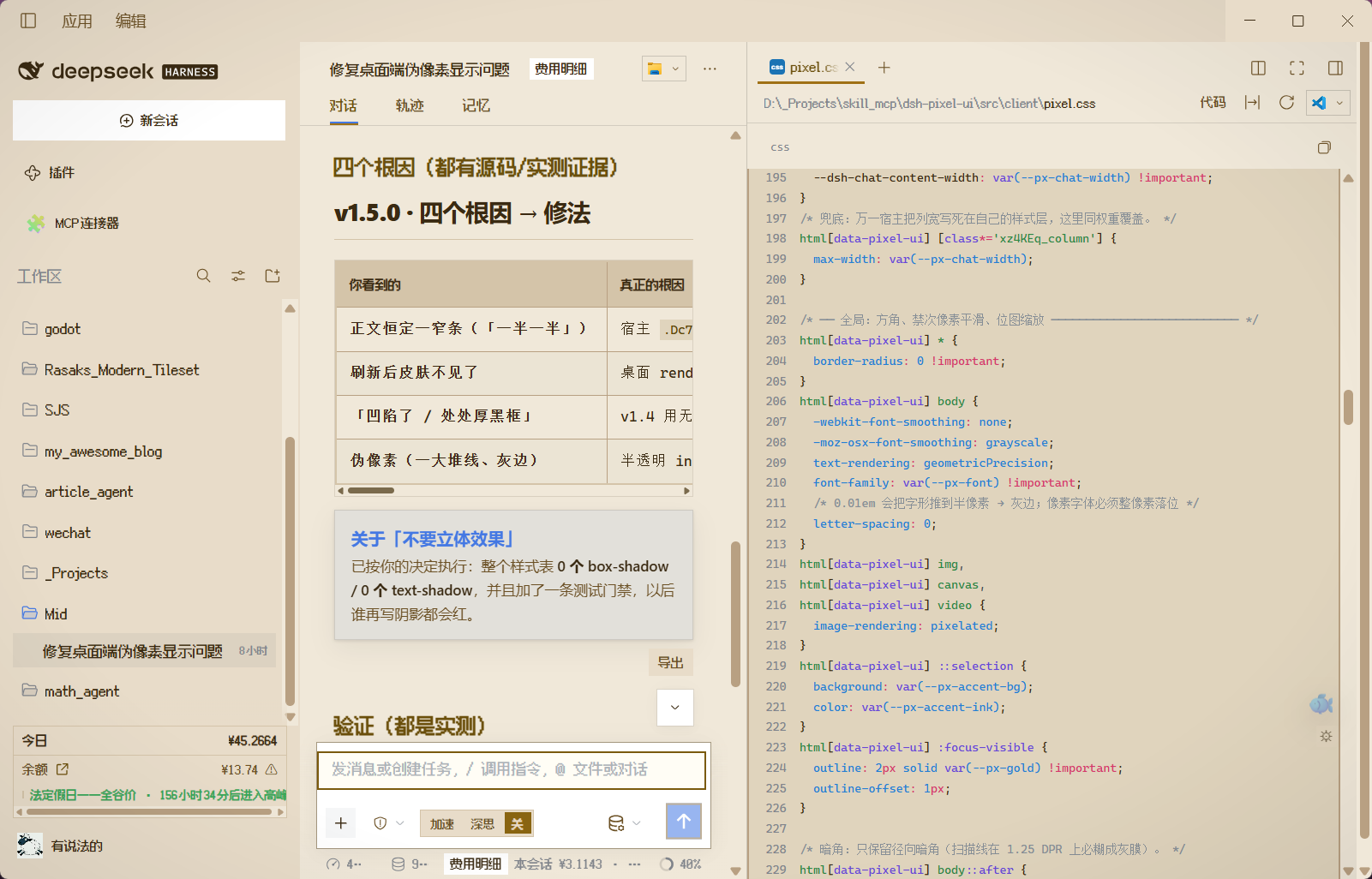
Task: Switch viewer to 代码 mode
Action: 1213,103
